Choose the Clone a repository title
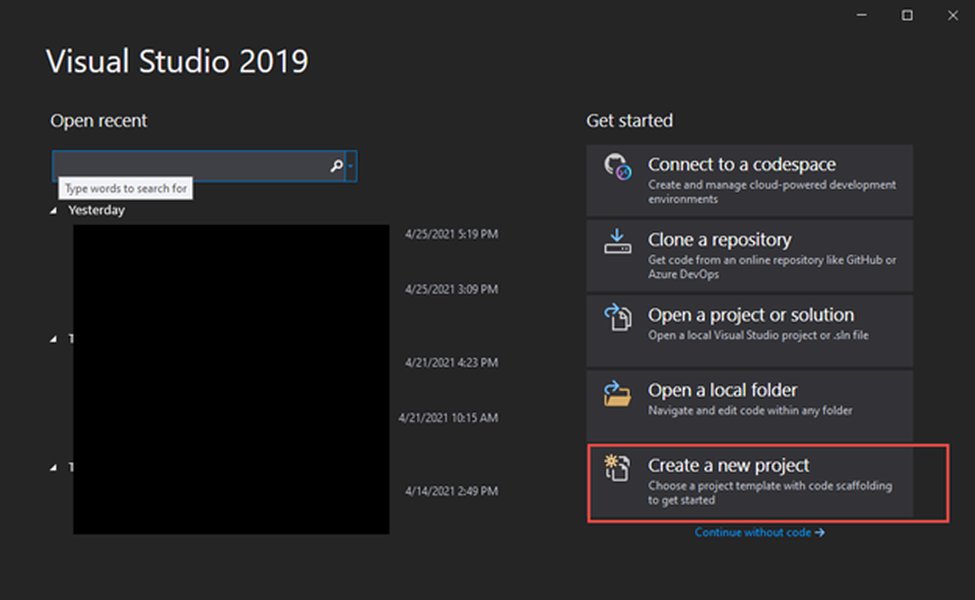 [719, 239]
